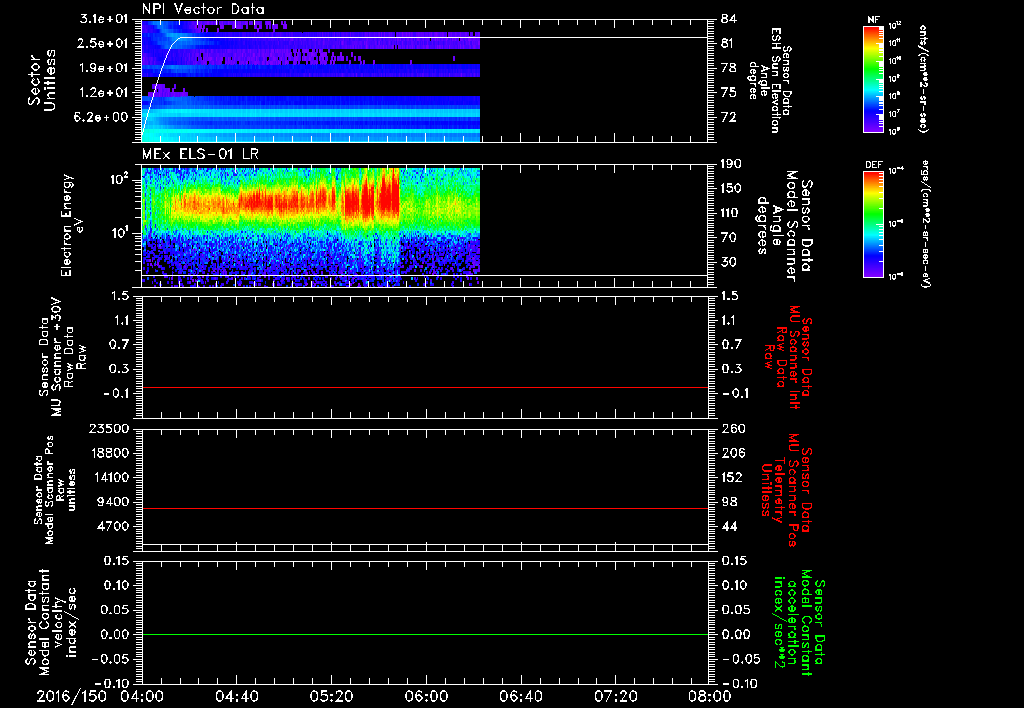This screenshot has width=1024, height=708.
Task: Click the "44" telemetry tick value
Action: pos(728,526)
